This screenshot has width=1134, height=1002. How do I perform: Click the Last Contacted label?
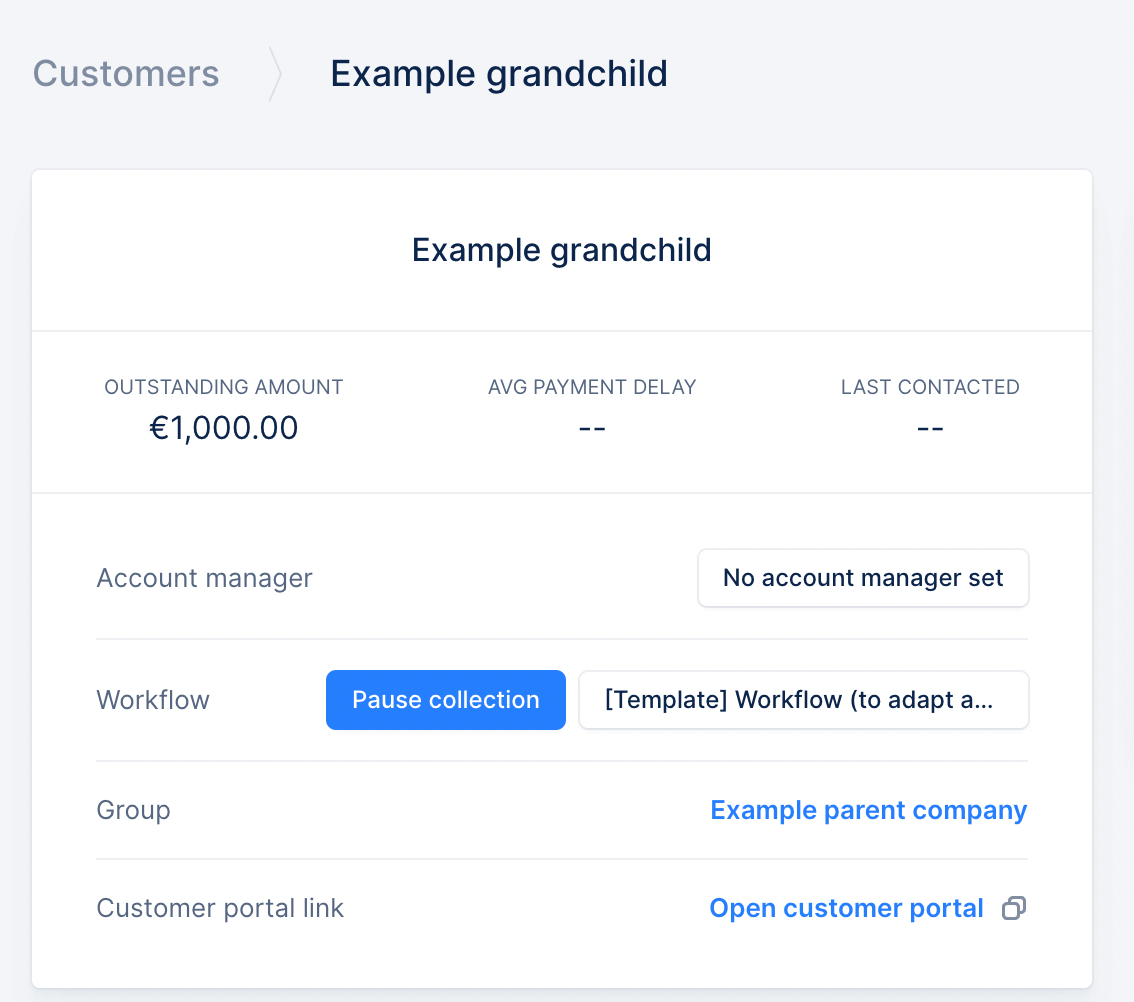(x=930, y=387)
